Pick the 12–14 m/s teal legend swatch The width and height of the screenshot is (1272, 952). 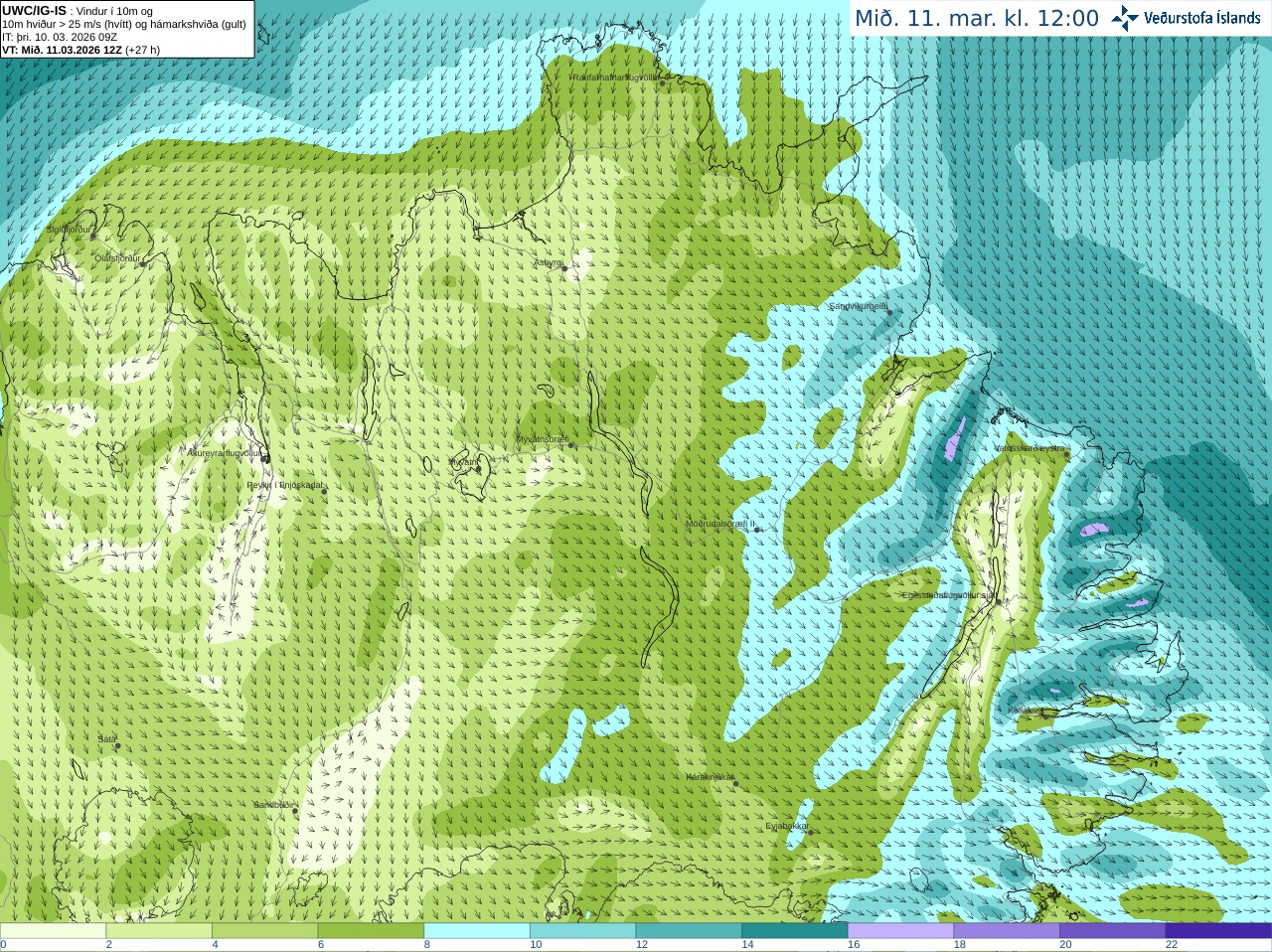pos(689,931)
